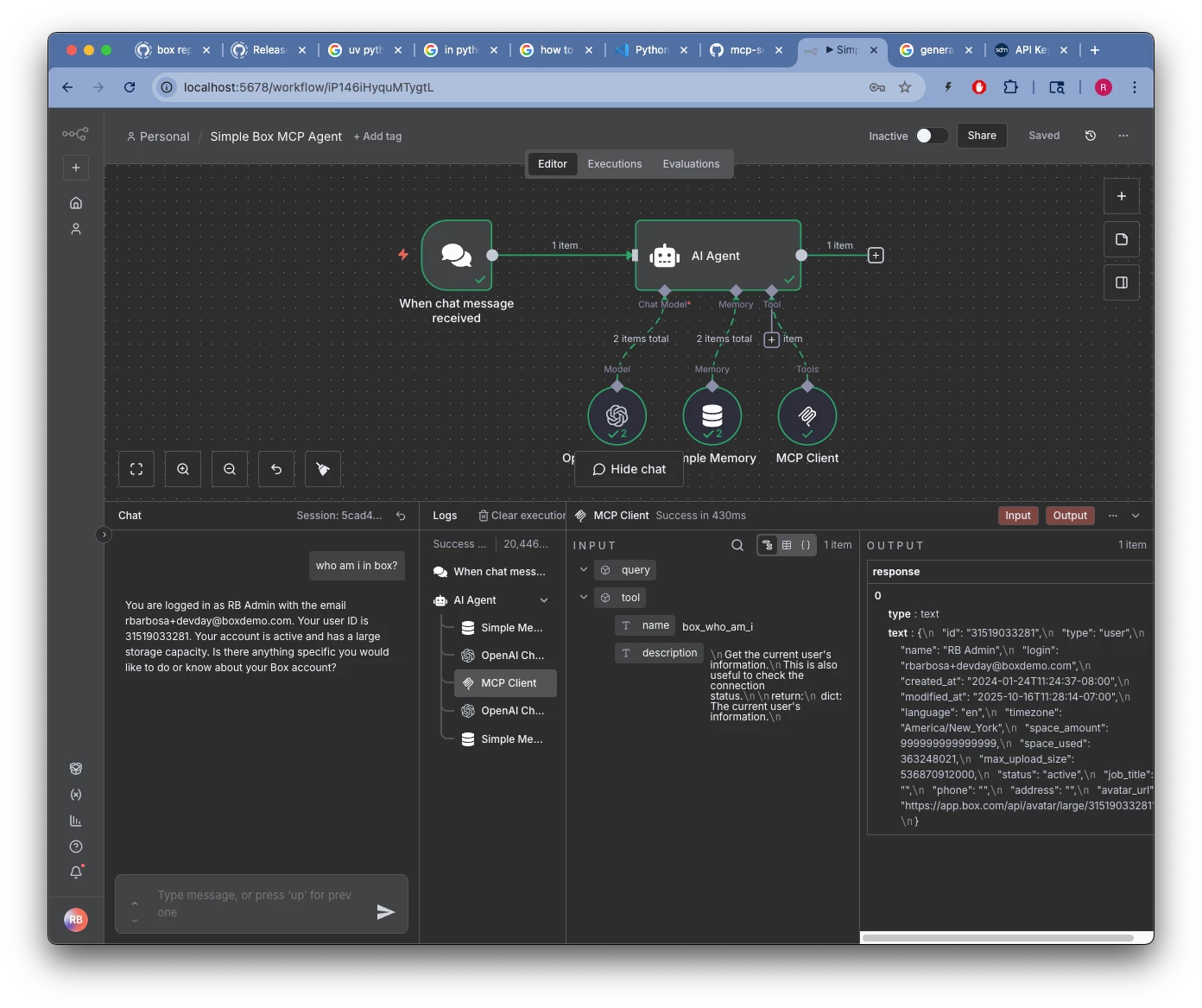Add a sticky note to canvas

point(1122,239)
